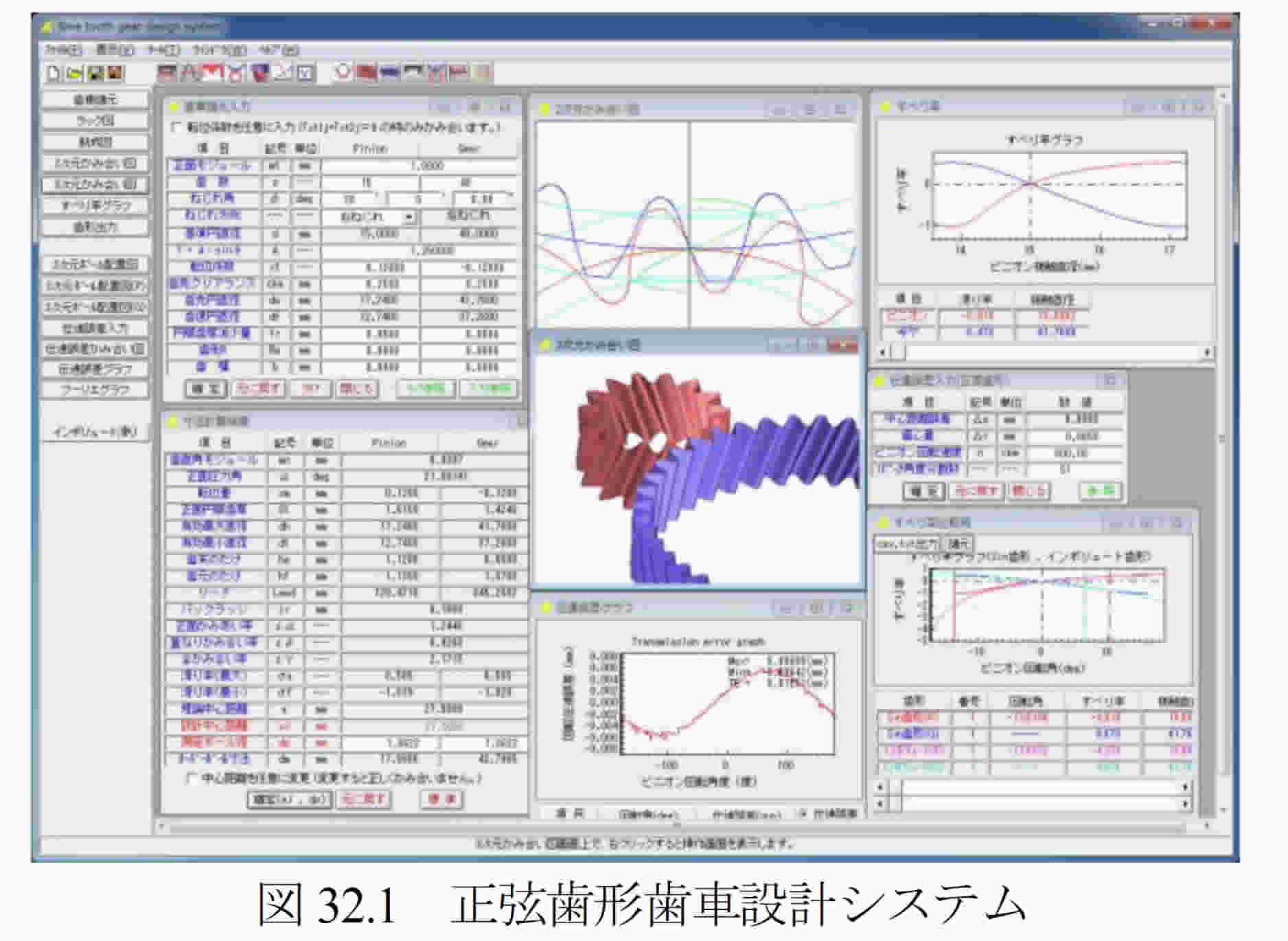Open the ウィンドウ(W) menu
This screenshot has width=1288, height=941.
pyautogui.click(x=219, y=49)
